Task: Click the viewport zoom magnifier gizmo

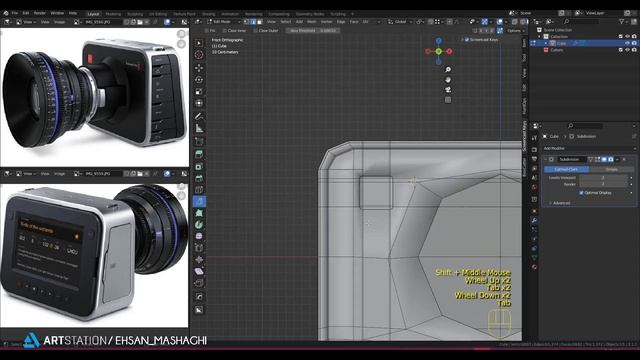Action: 448,69
